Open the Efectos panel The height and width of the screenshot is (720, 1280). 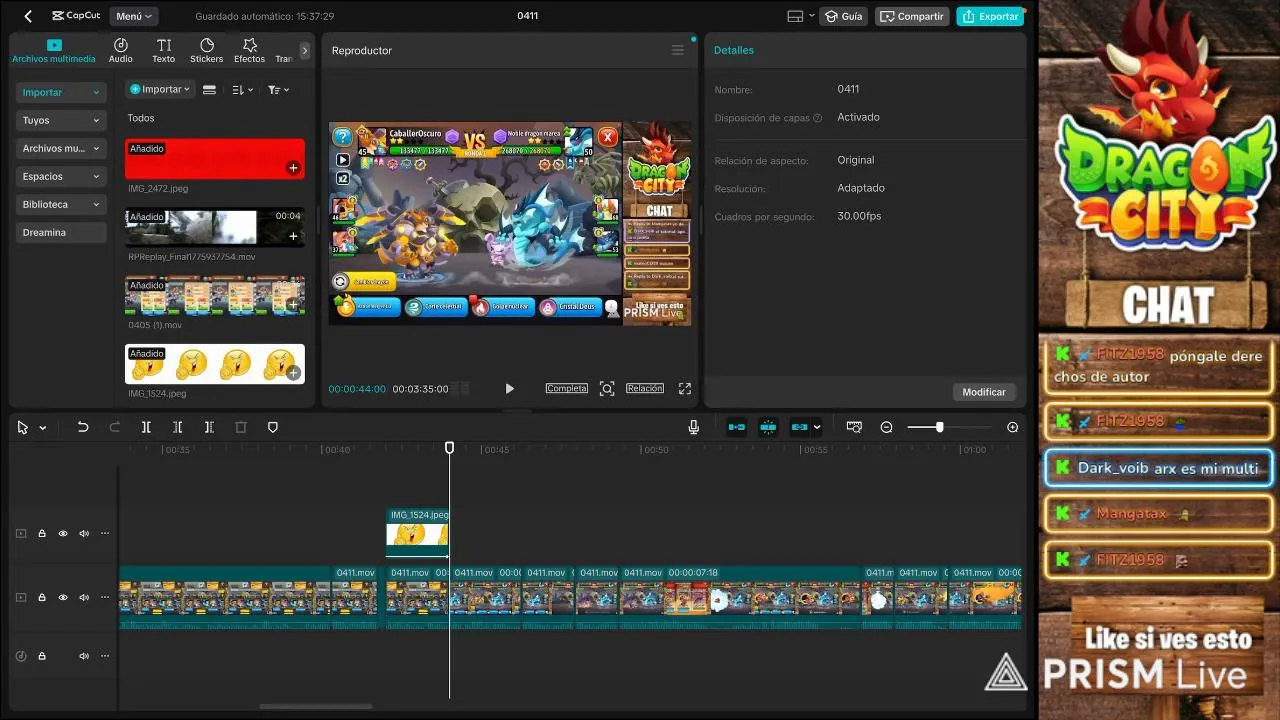click(250, 51)
